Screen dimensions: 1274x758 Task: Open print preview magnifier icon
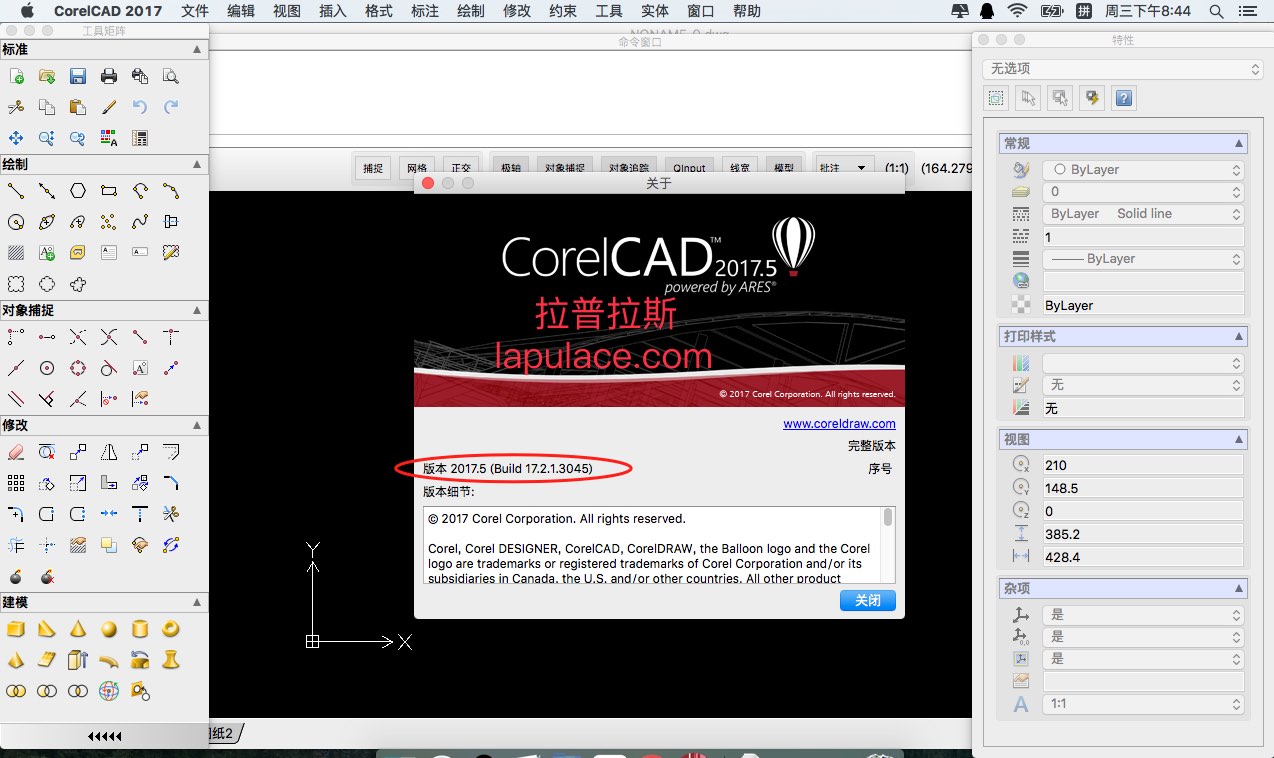tap(171, 76)
